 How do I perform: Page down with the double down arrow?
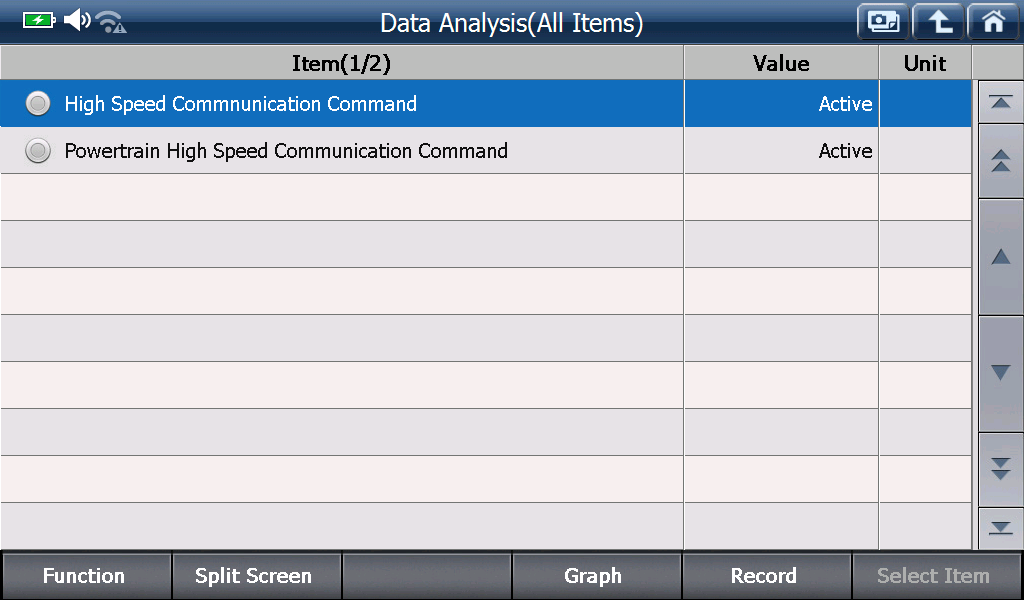[x=1000, y=469]
